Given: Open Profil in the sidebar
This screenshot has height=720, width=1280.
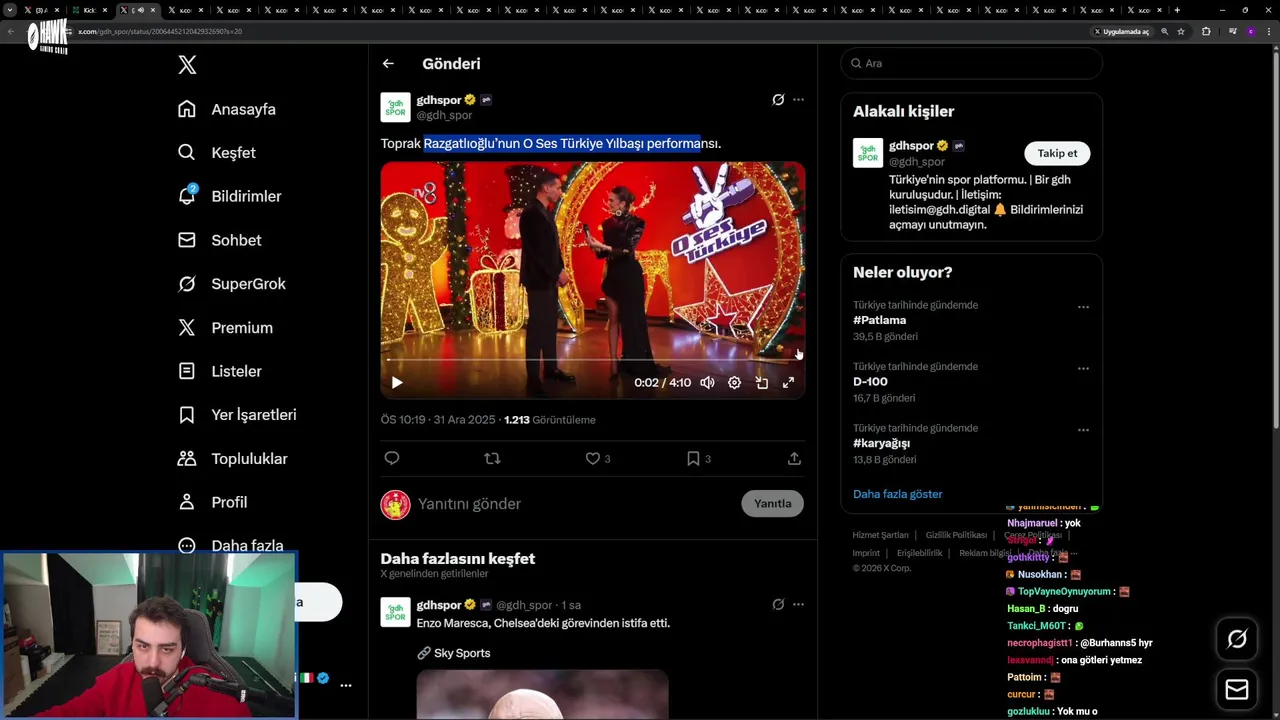Looking at the screenshot, I should coord(212,502).
